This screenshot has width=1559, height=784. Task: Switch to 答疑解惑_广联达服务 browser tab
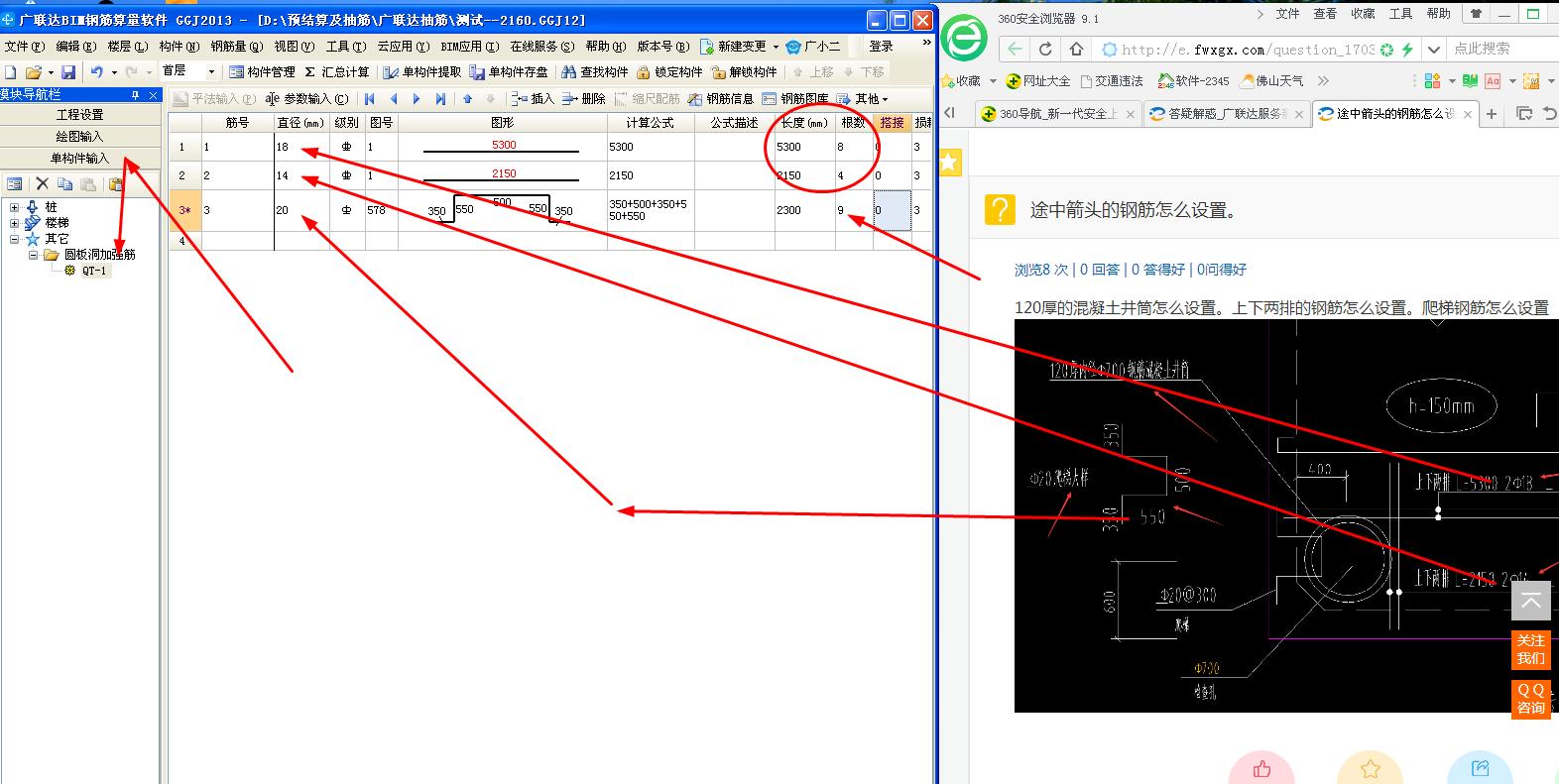coord(1226,114)
